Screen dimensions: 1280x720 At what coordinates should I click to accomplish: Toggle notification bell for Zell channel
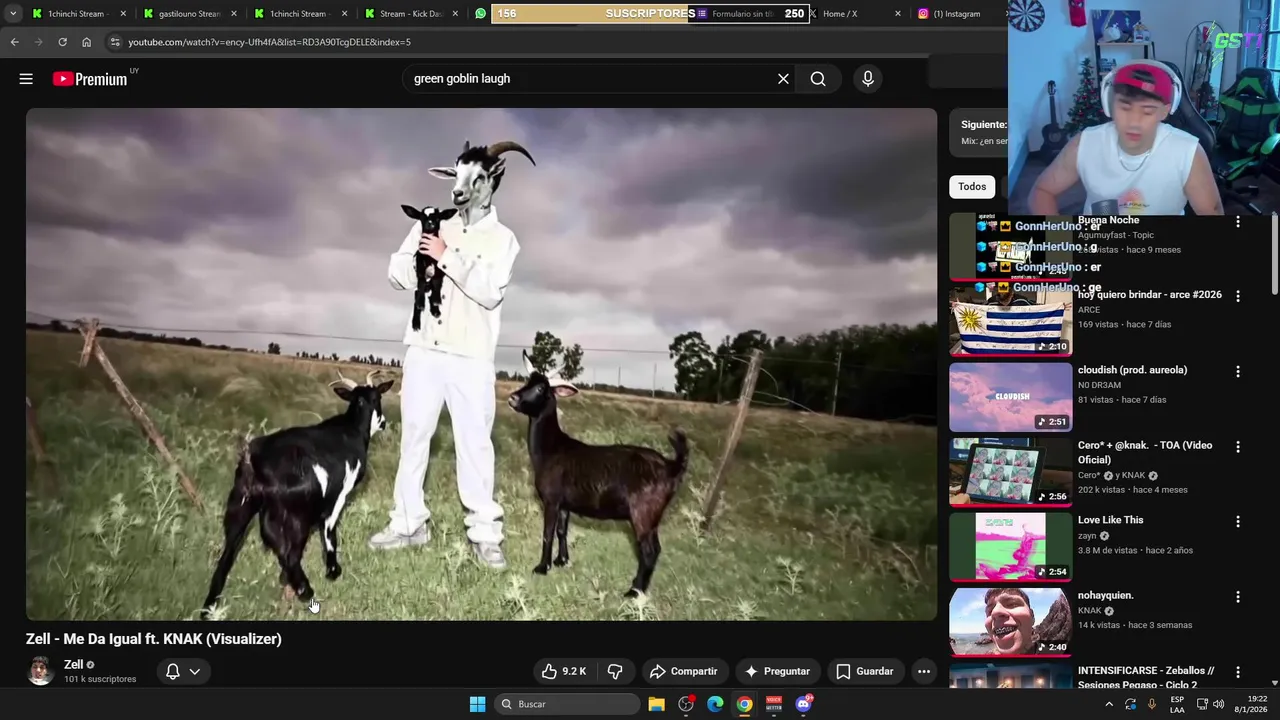point(173,671)
